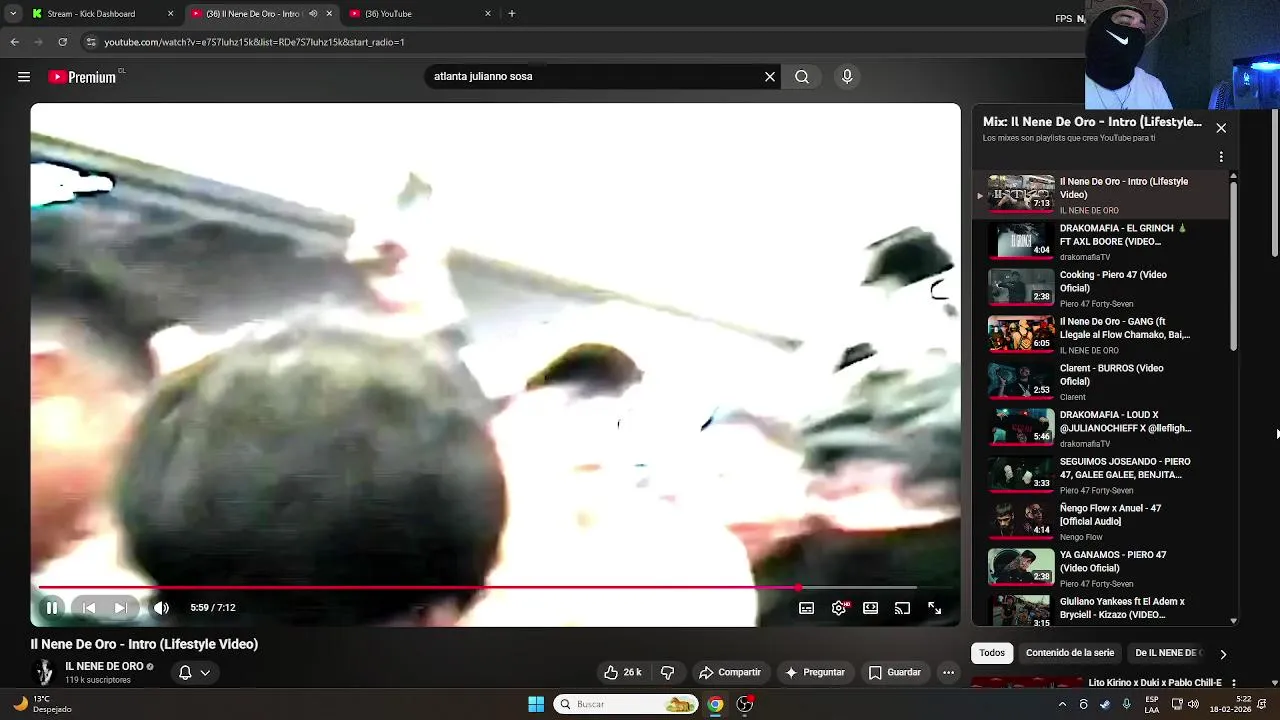This screenshot has height=720, width=1280.
Task: Open video player settings gear
Action: click(839, 608)
